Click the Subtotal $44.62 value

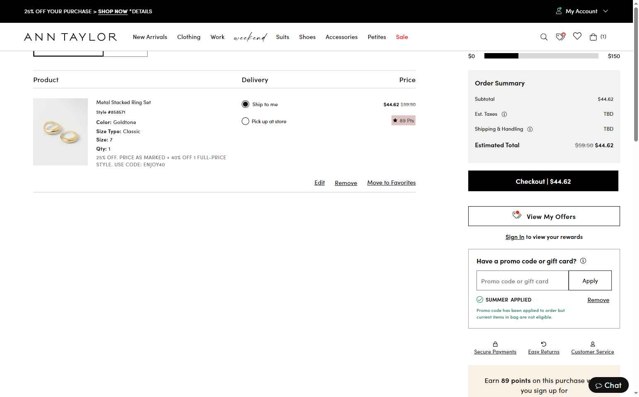(x=606, y=99)
